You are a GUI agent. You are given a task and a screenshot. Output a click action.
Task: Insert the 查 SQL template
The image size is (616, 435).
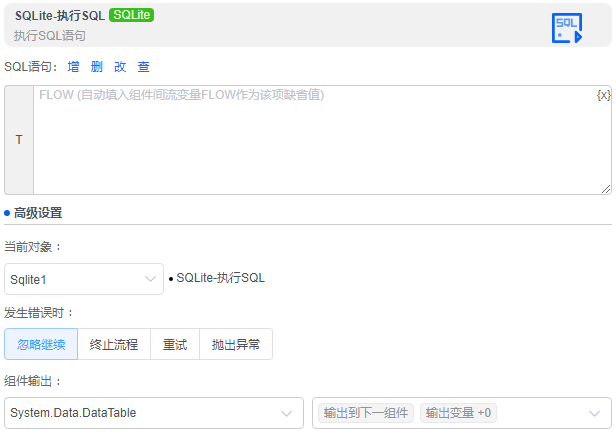click(143, 67)
